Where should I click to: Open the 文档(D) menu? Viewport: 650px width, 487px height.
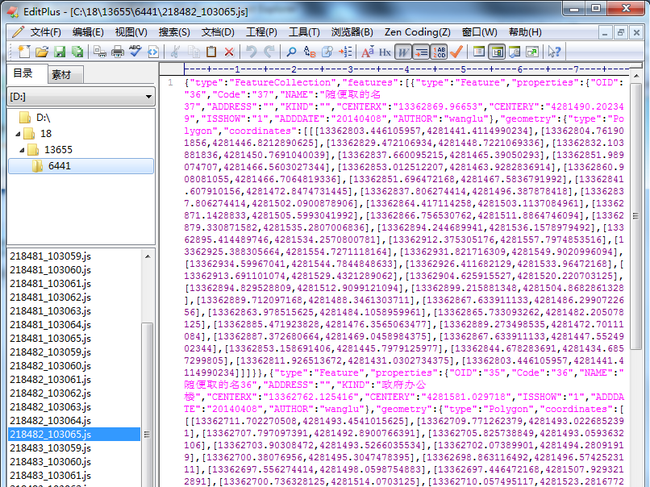point(218,32)
